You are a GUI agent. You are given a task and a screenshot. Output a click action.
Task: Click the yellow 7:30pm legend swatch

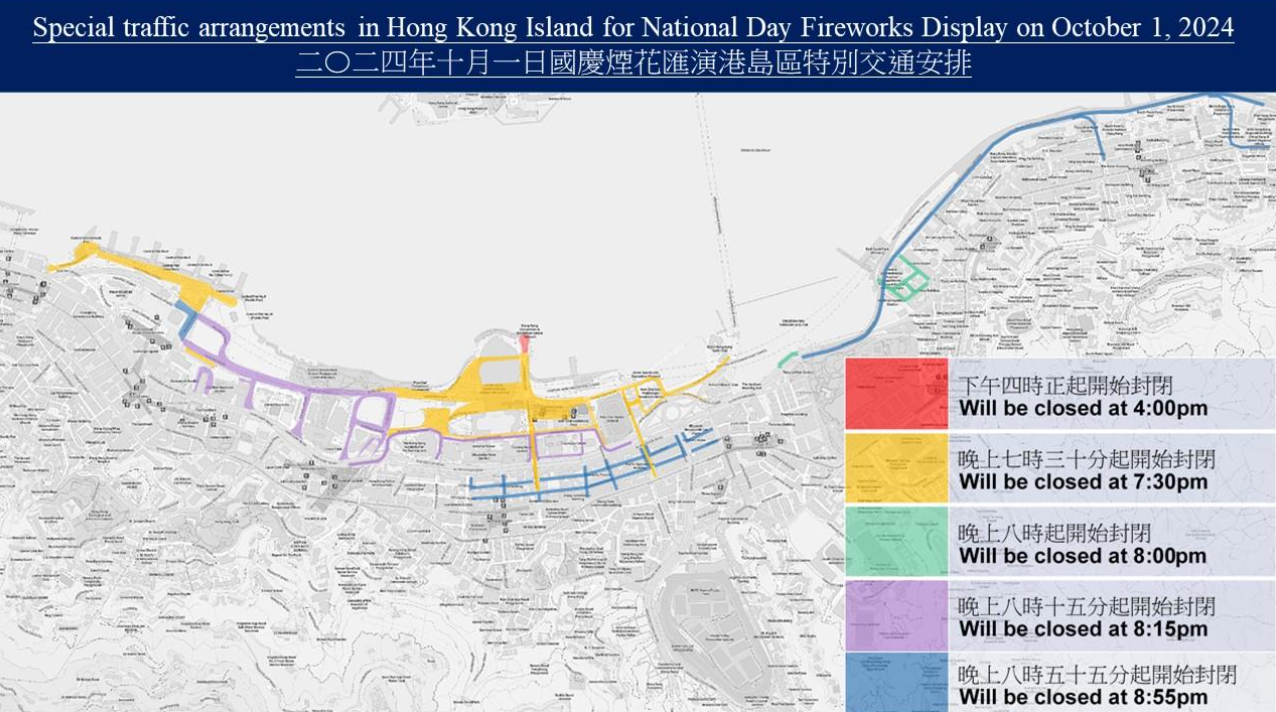896,468
